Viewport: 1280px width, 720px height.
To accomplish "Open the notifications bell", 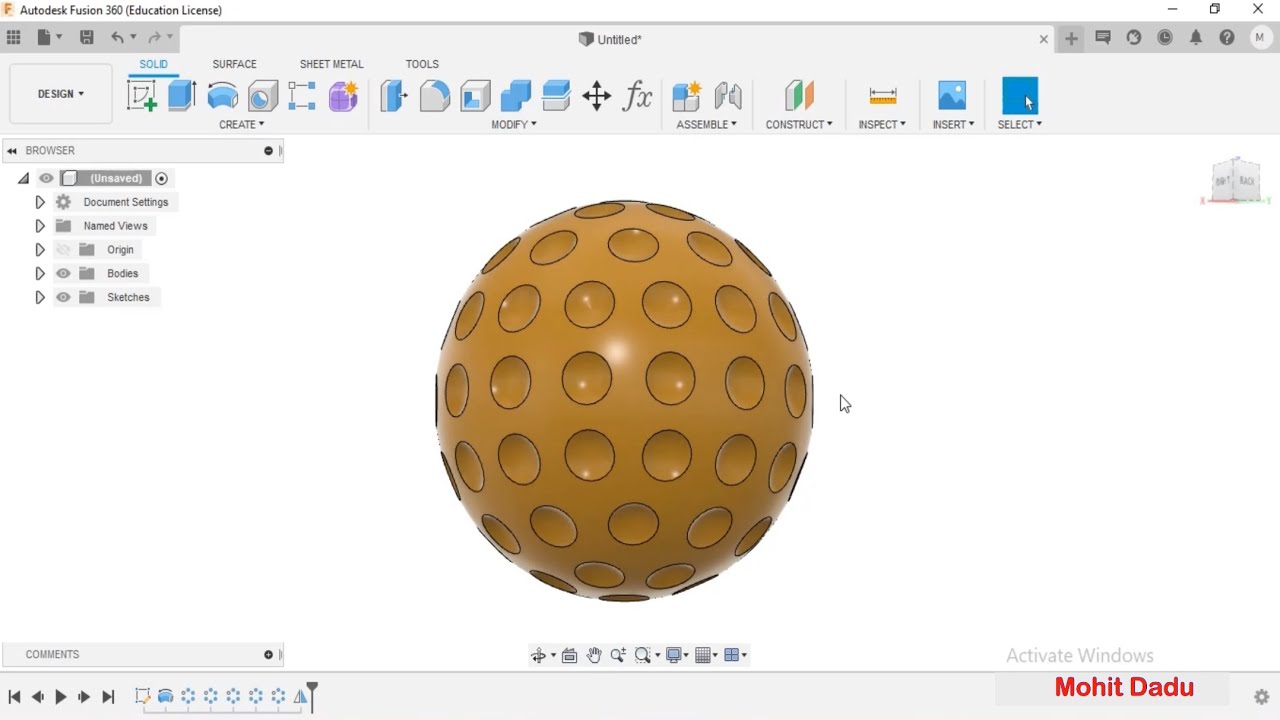I will pyautogui.click(x=1196, y=38).
